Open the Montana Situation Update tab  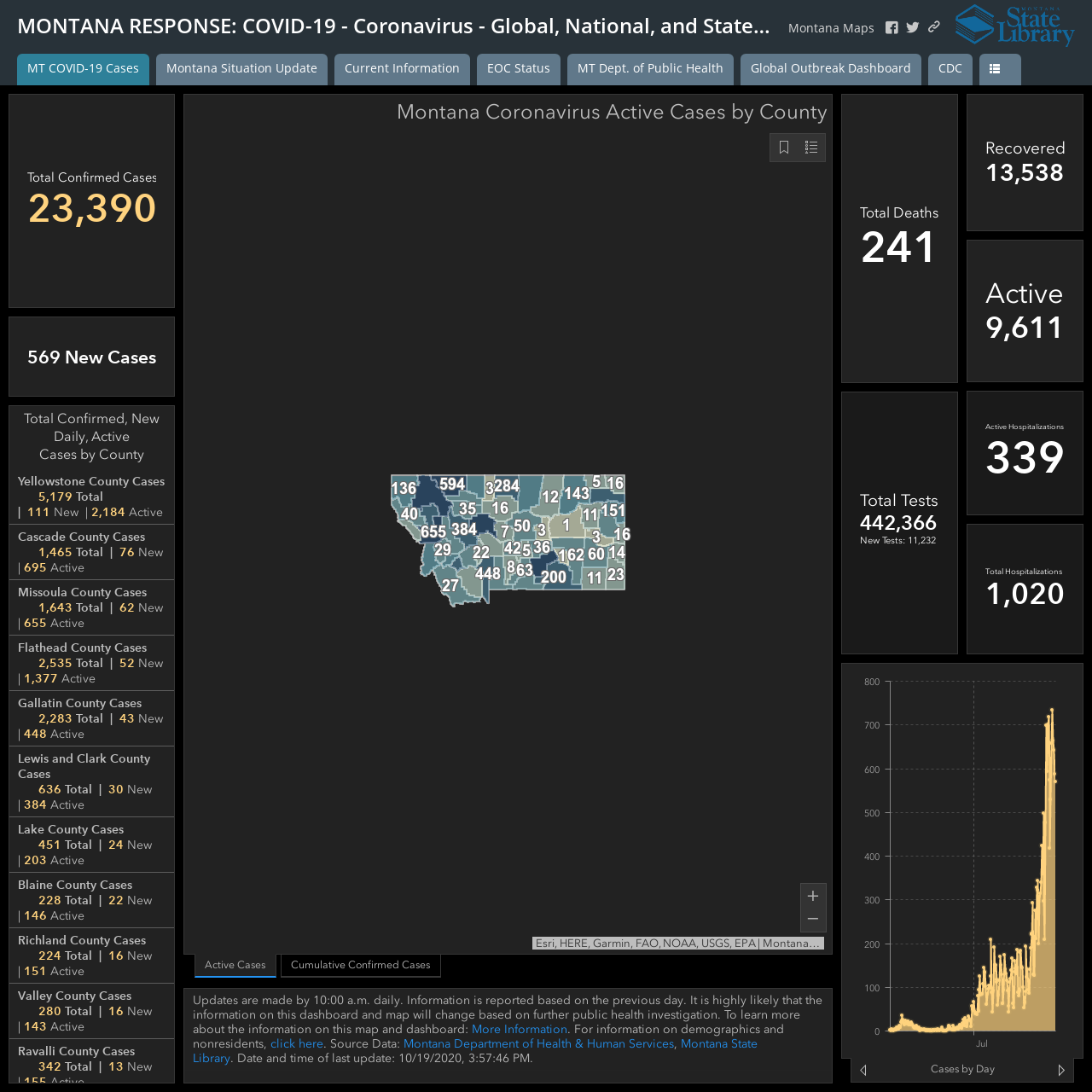tap(241, 69)
